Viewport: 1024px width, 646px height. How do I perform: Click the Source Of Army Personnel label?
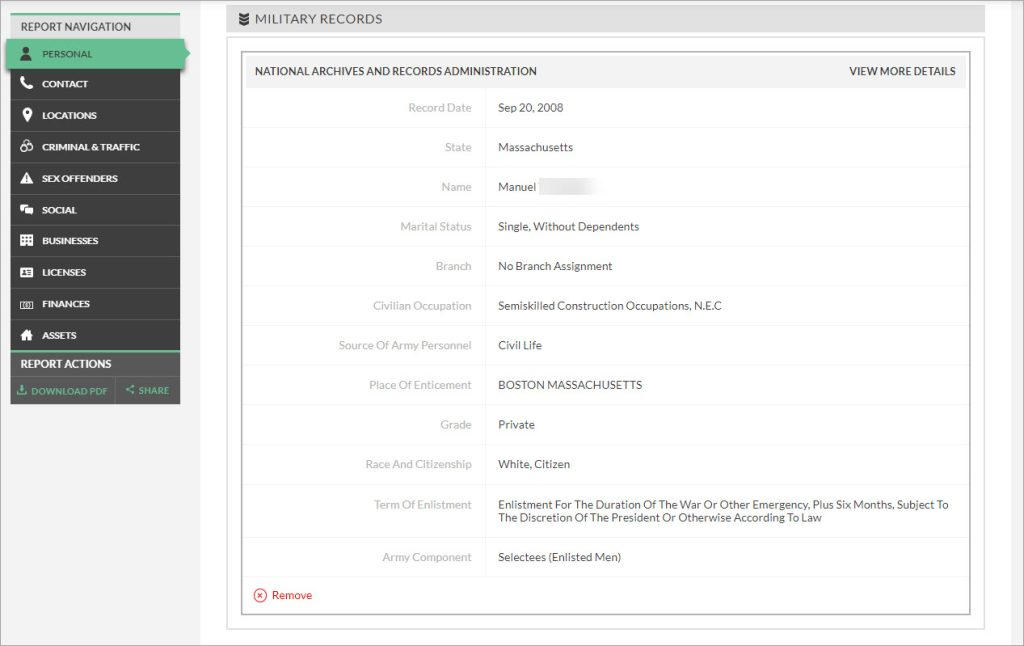pyautogui.click(x=405, y=346)
